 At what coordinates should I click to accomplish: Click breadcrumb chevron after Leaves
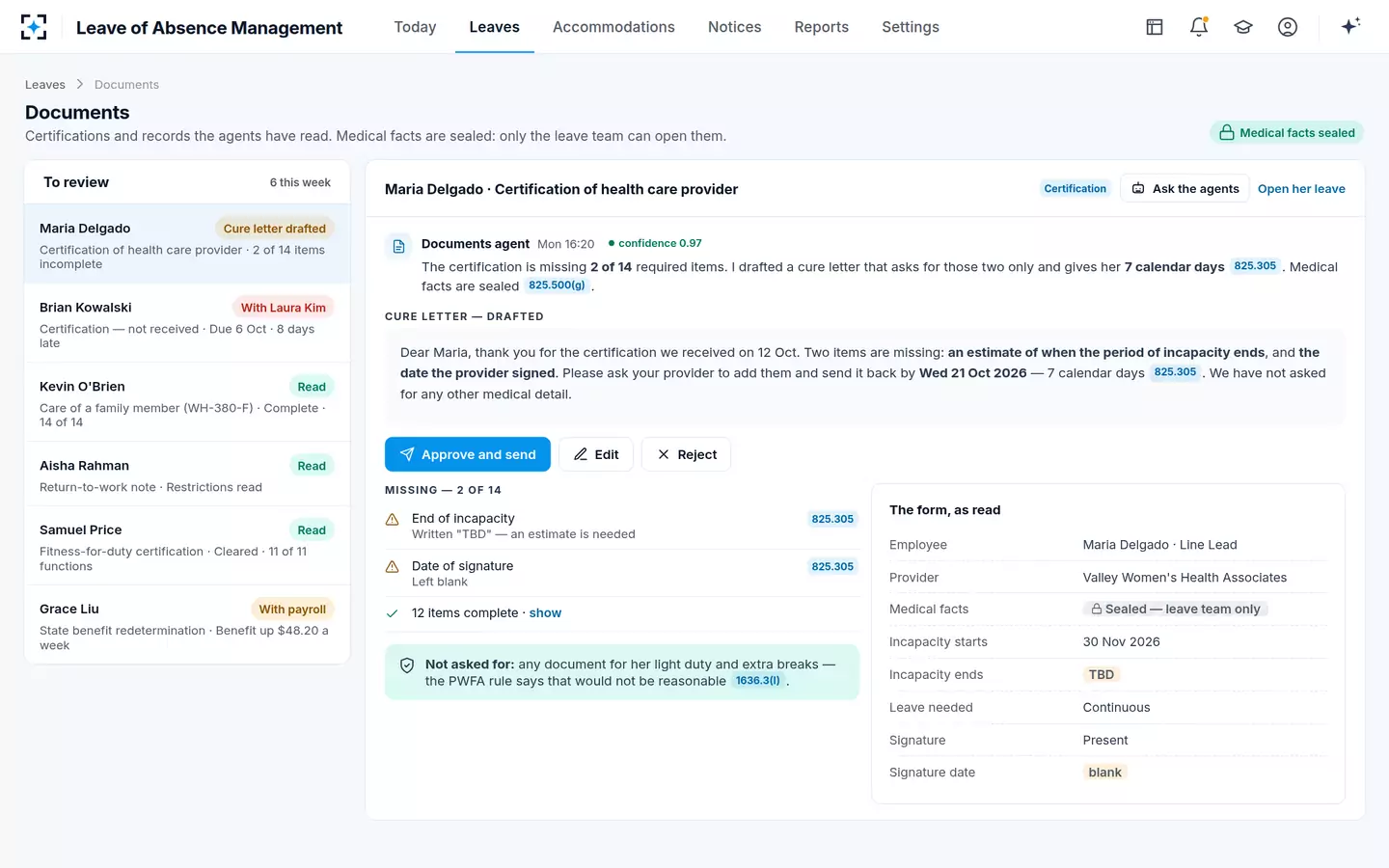80,85
